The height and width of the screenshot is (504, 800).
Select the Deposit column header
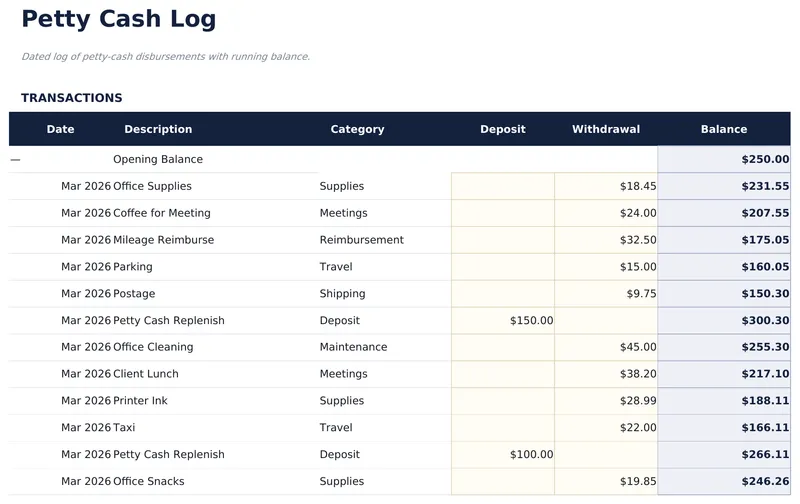502,129
